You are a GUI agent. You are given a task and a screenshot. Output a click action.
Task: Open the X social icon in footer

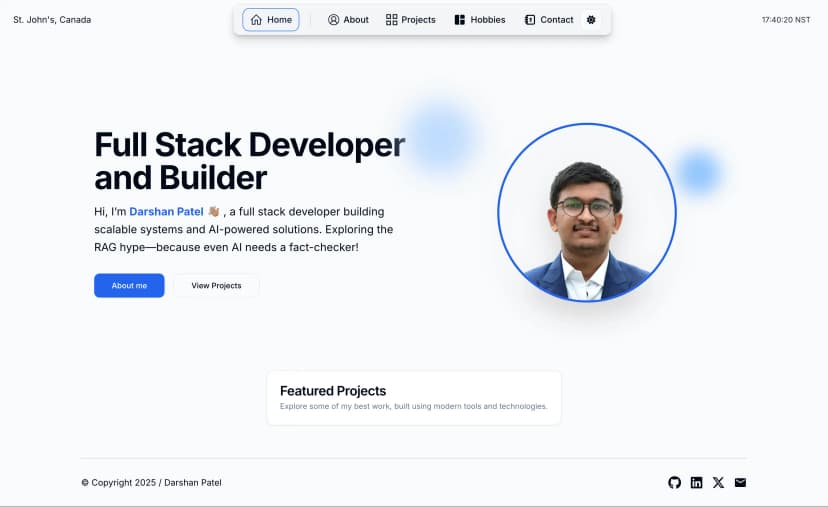pos(718,482)
